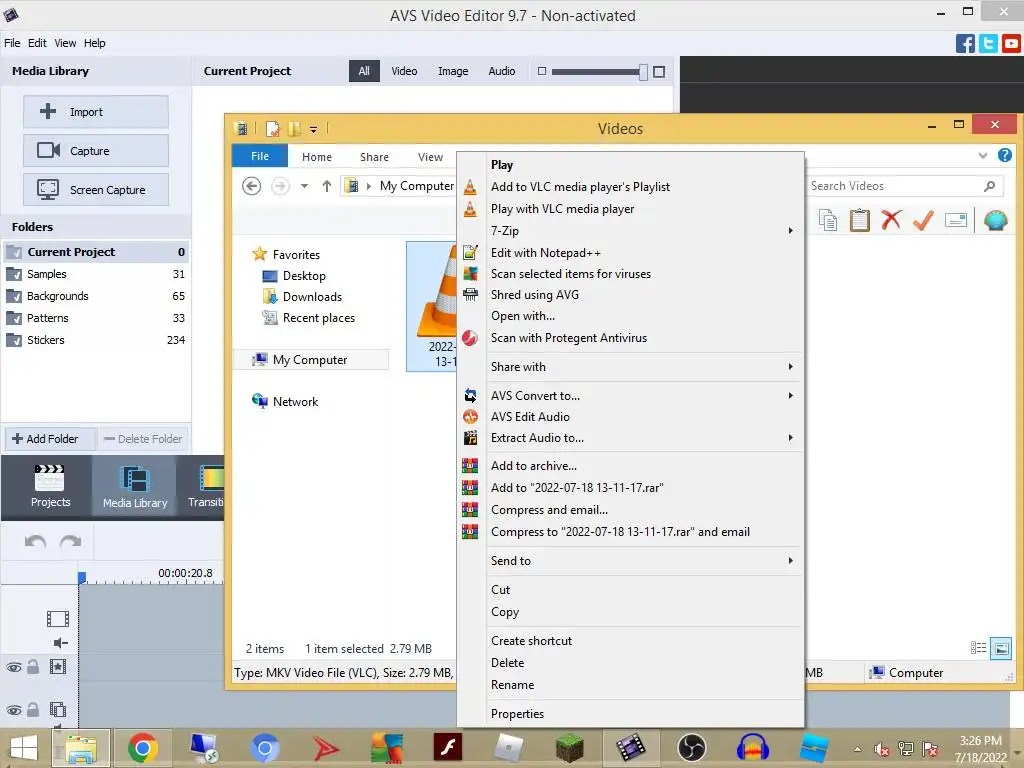This screenshot has width=1024, height=768.
Task: Open Google Chrome from the taskbar
Action: [142, 748]
